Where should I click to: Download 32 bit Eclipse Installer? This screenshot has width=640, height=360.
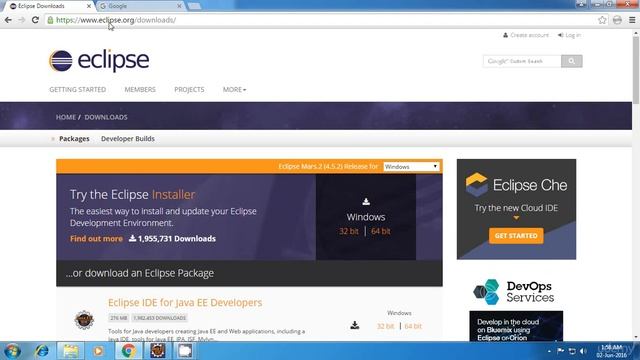point(349,231)
